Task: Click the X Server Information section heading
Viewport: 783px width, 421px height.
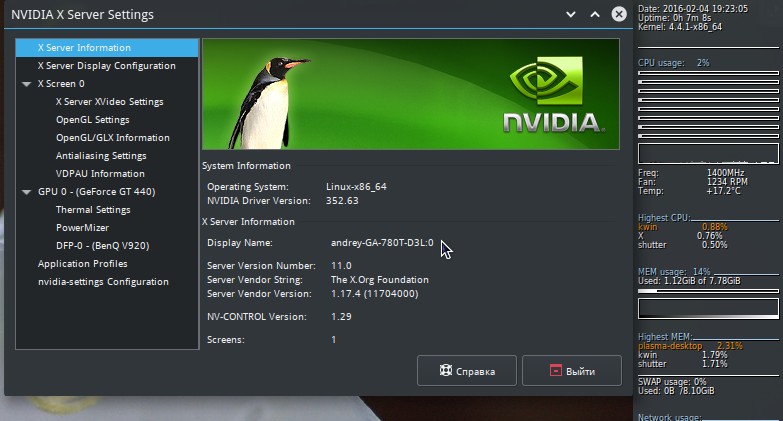Action: point(248,222)
